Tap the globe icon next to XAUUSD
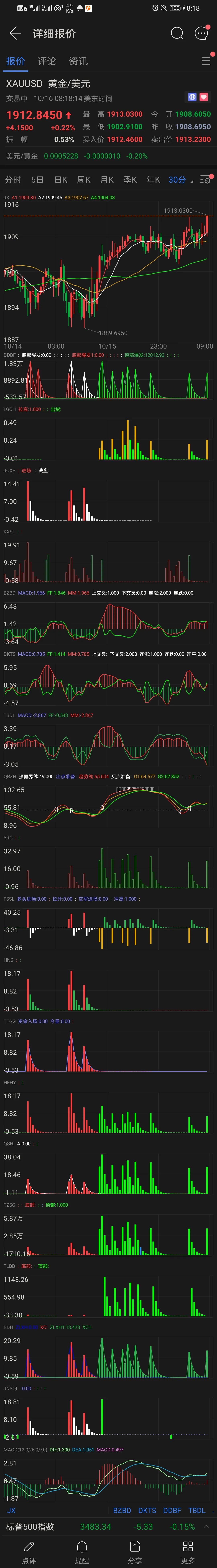This screenshot has height=1568, width=217. (192, 97)
